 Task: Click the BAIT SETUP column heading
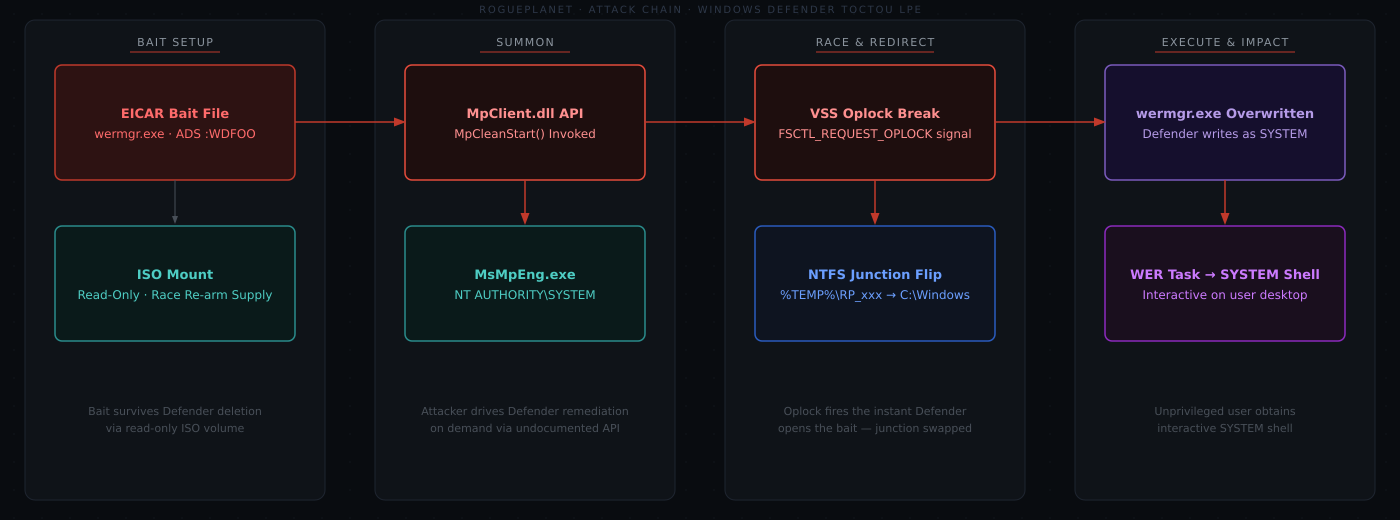click(175, 42)
